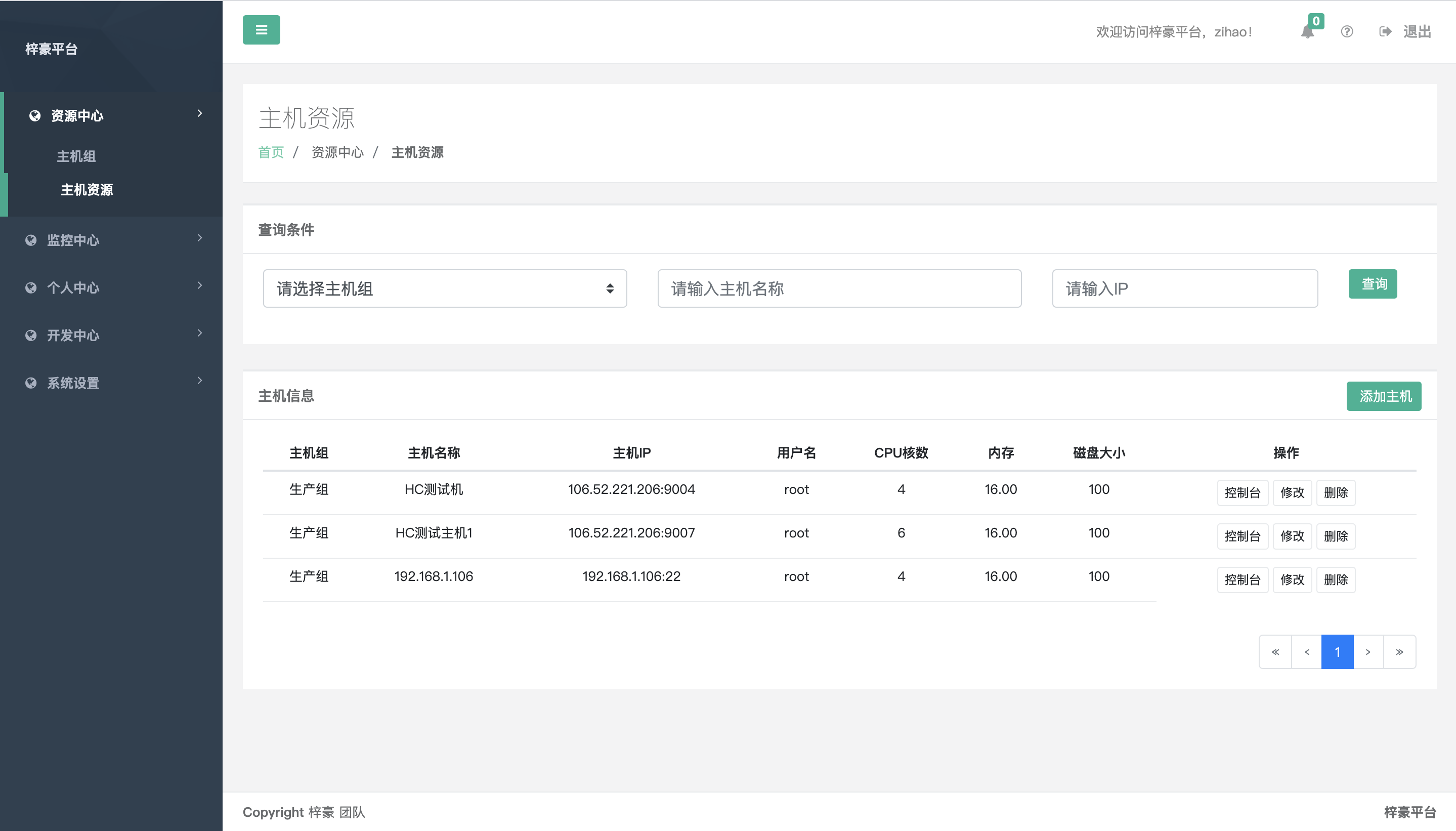
Task: Click the help question mark icon
Action: pyautogui.click(x=1347, y=32)
